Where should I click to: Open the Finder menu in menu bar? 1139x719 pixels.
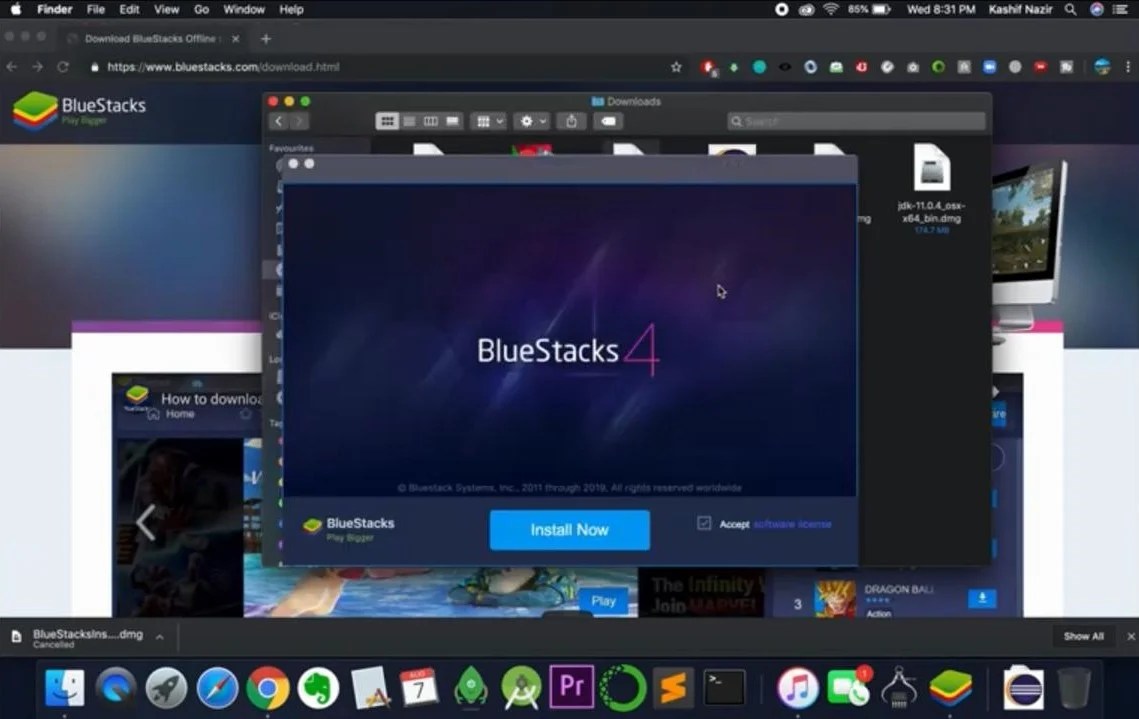[54, 9]
